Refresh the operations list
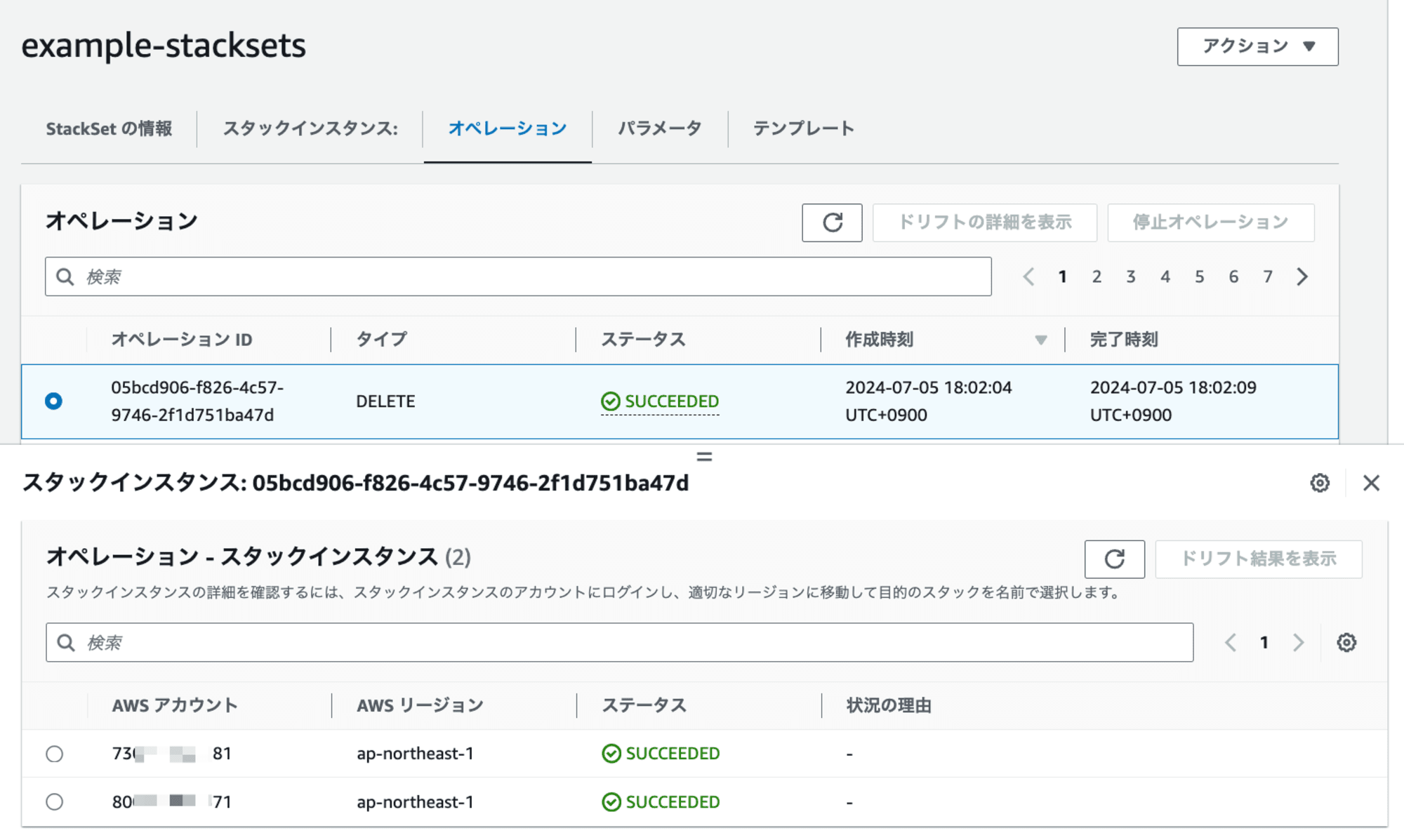The width and height of the screenshot is (1404, 840). click(x=832, y=222)
